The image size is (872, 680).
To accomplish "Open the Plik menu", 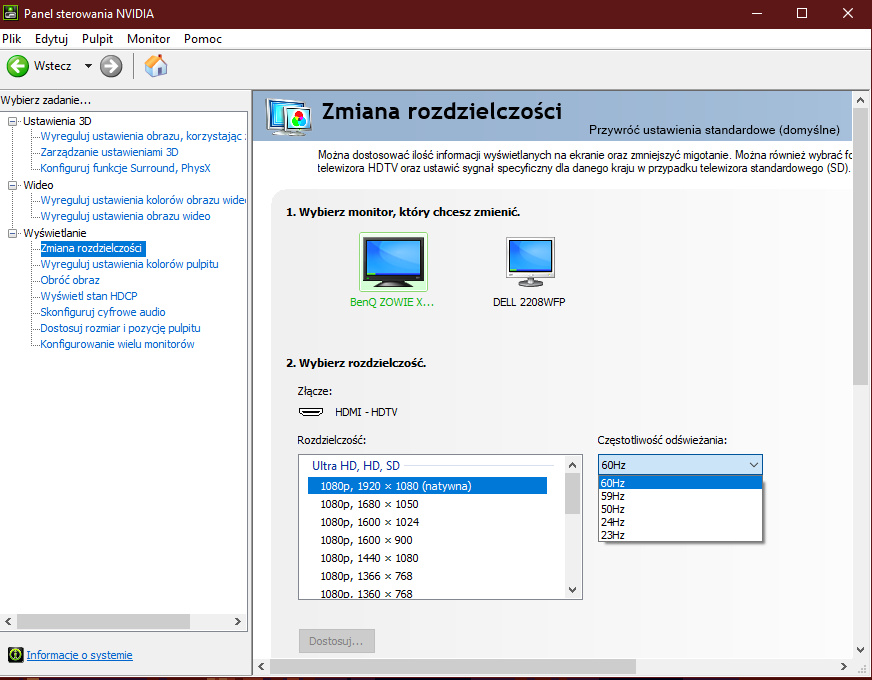I will 12,39.
